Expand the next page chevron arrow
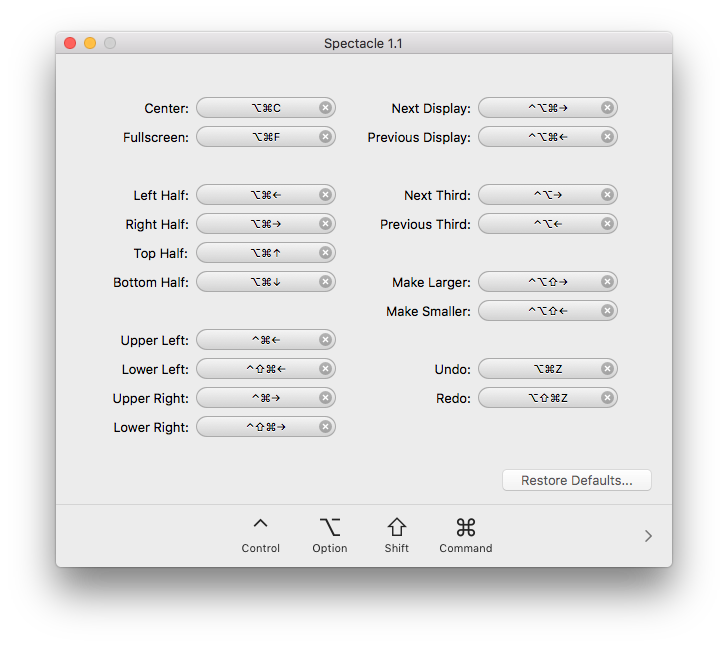 648,536
